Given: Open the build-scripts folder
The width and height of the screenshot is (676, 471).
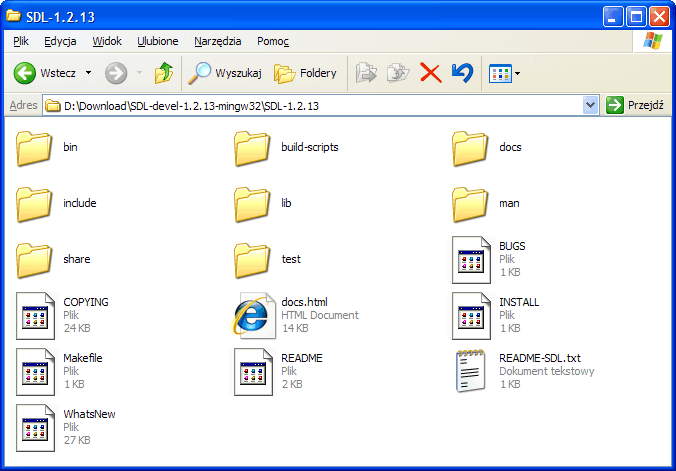Looking at the screenshot, I should tap(252, 147).
